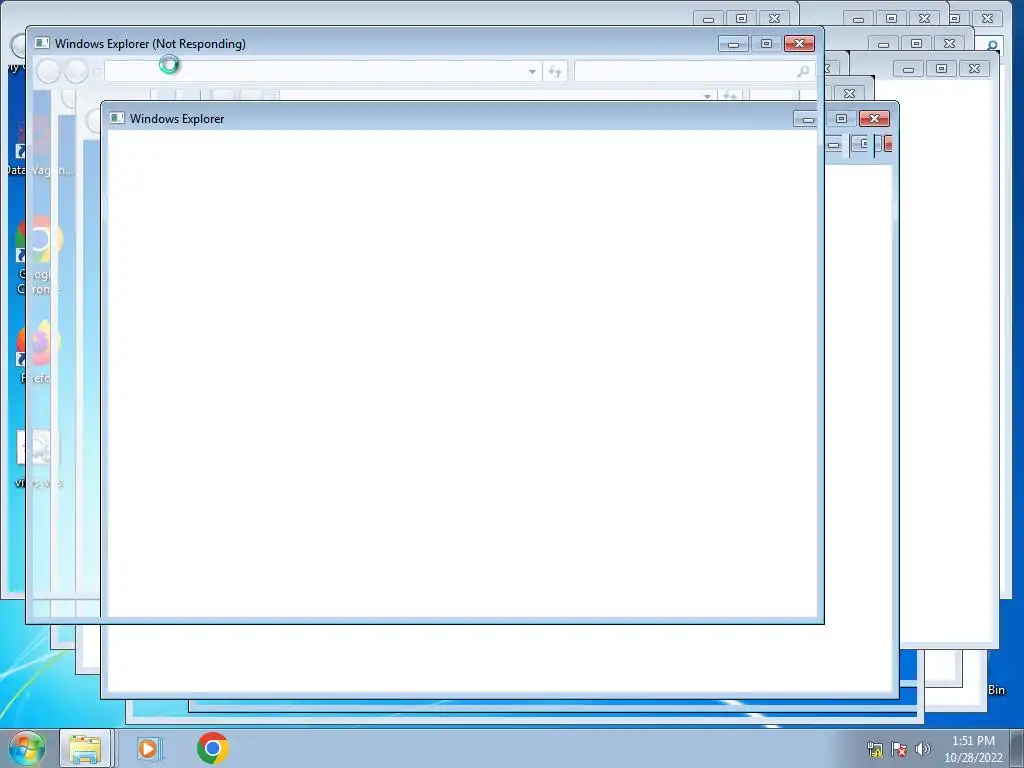
Task: Open the Windows Start menu orb
Action: (27, 748)
